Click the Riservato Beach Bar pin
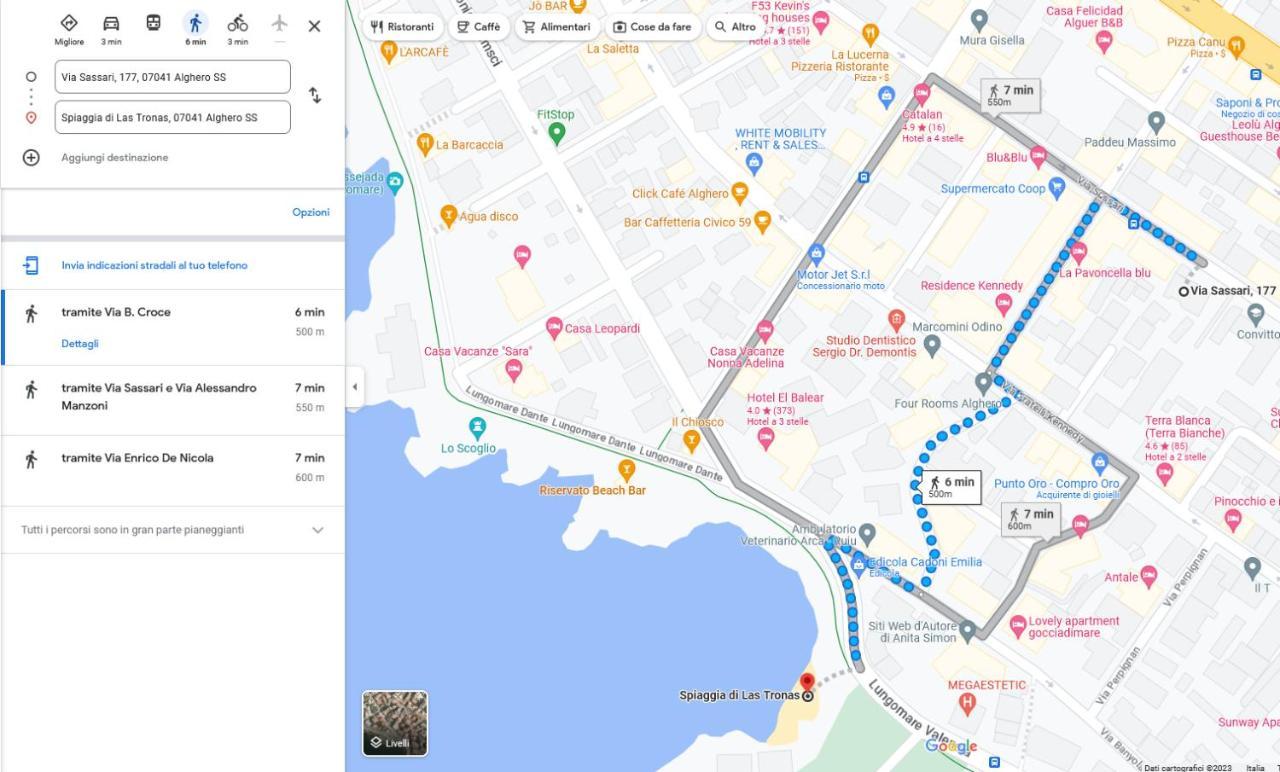This screenshot has height=772, width=1280. (627, 468)
